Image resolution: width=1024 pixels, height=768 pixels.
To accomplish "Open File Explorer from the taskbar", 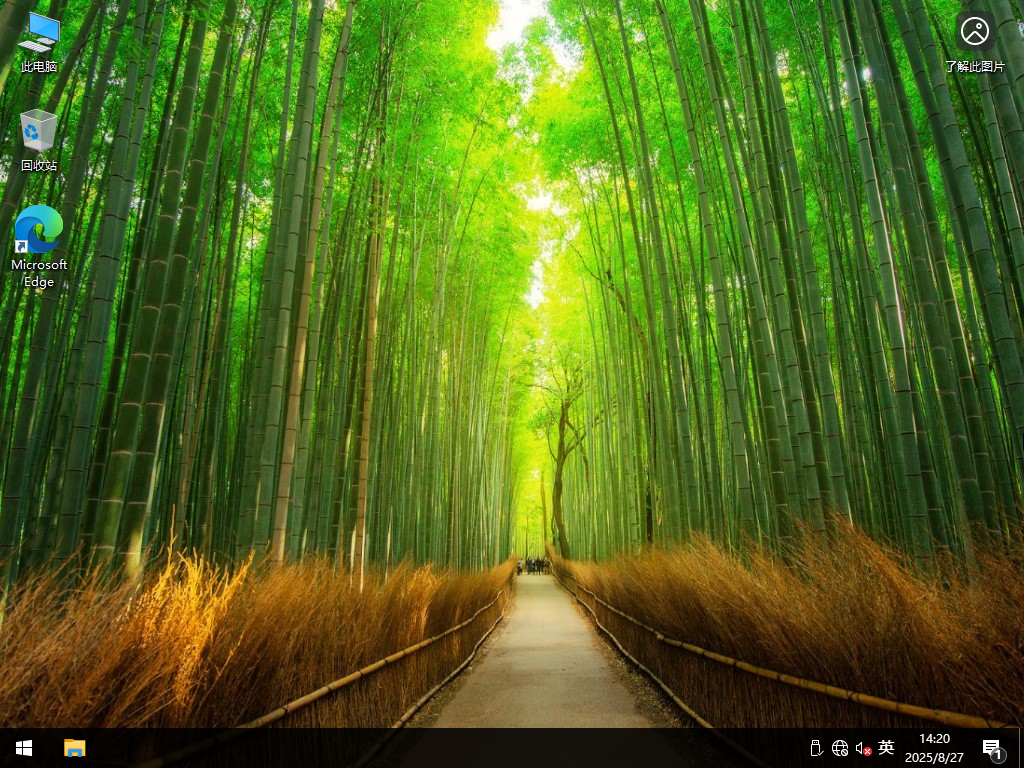I will pos(75,747).
